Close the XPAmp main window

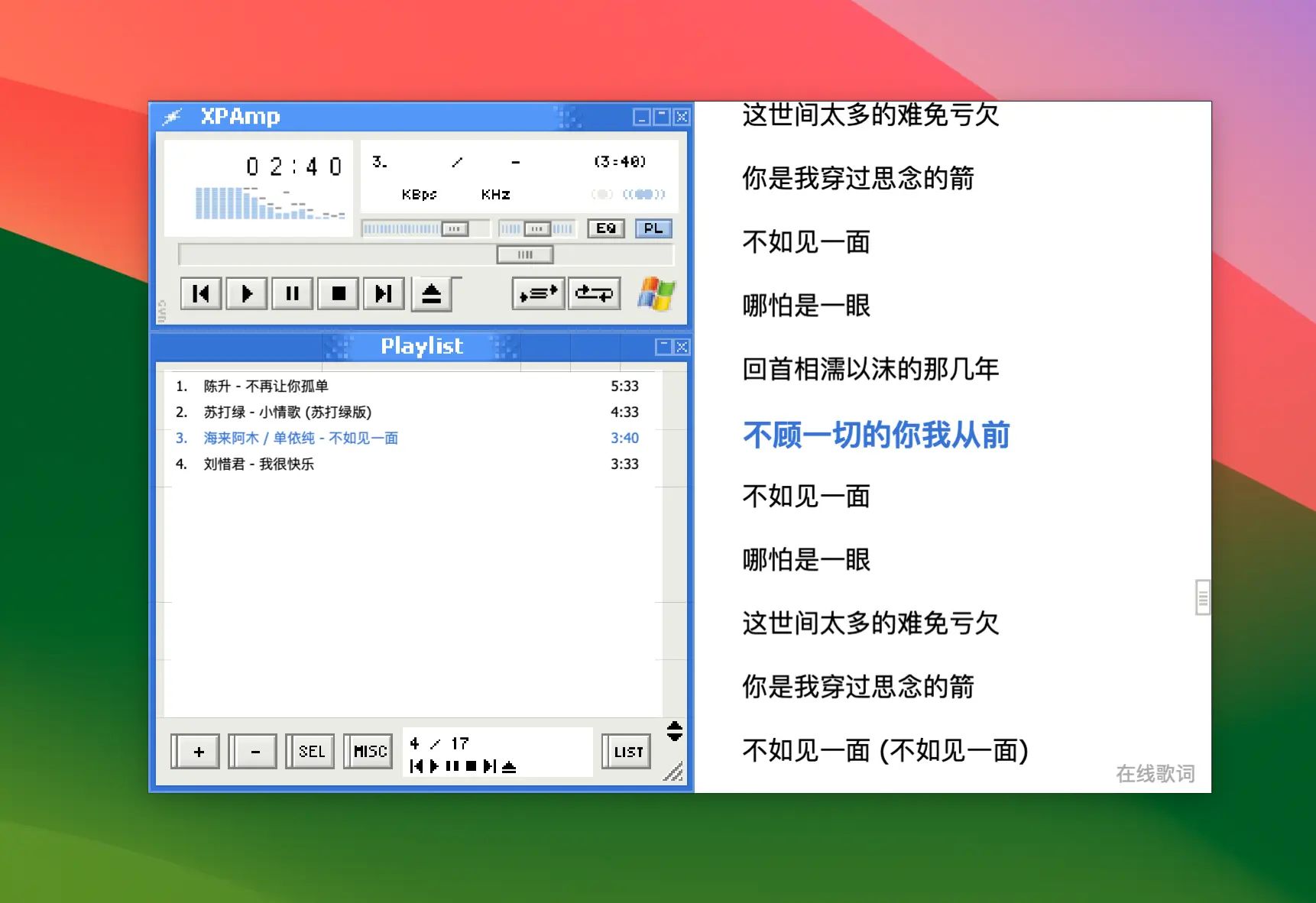(682, 117)
